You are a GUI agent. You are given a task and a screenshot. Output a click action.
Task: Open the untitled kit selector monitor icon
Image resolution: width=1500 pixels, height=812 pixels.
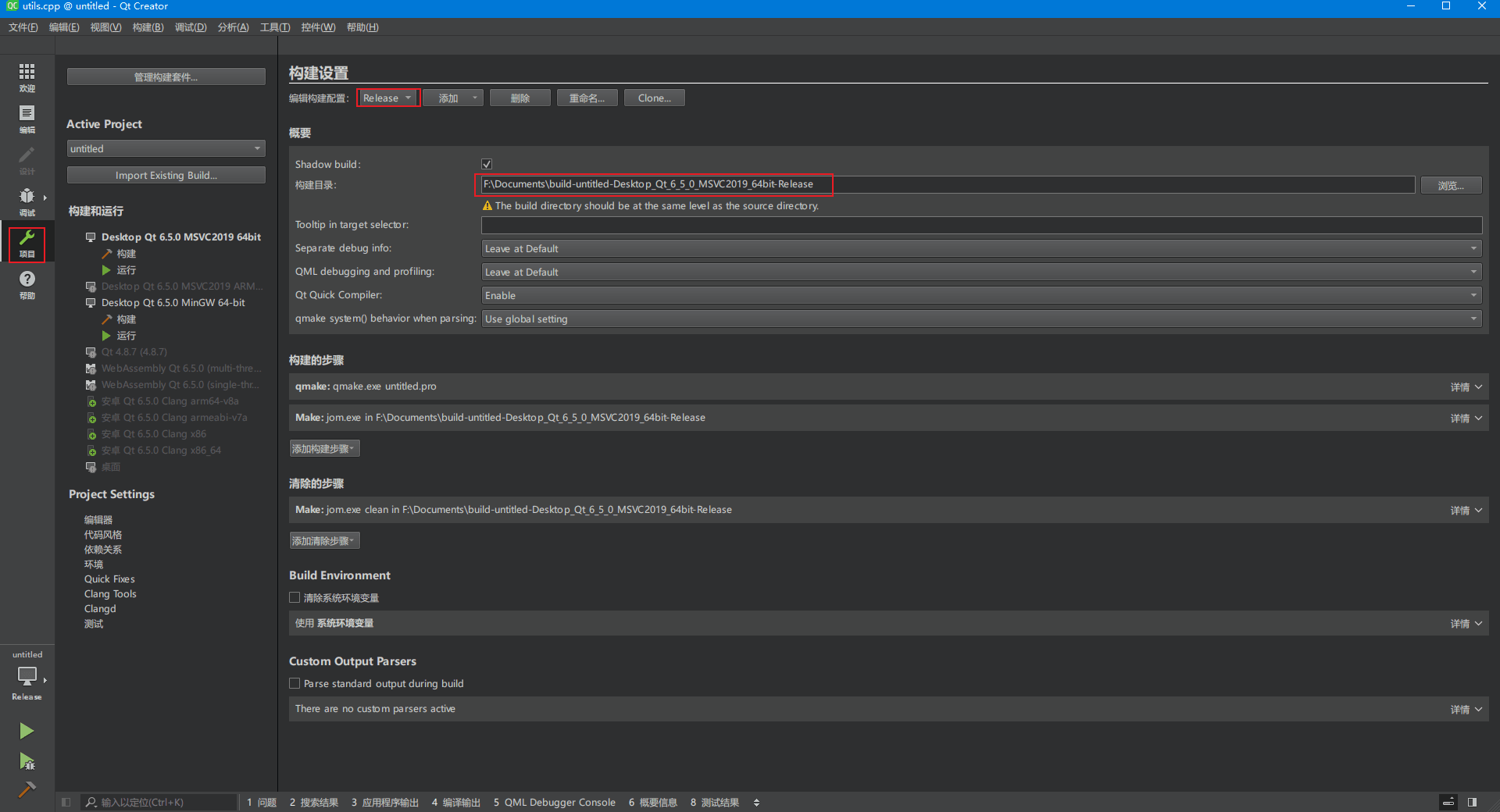coord(27,675)
